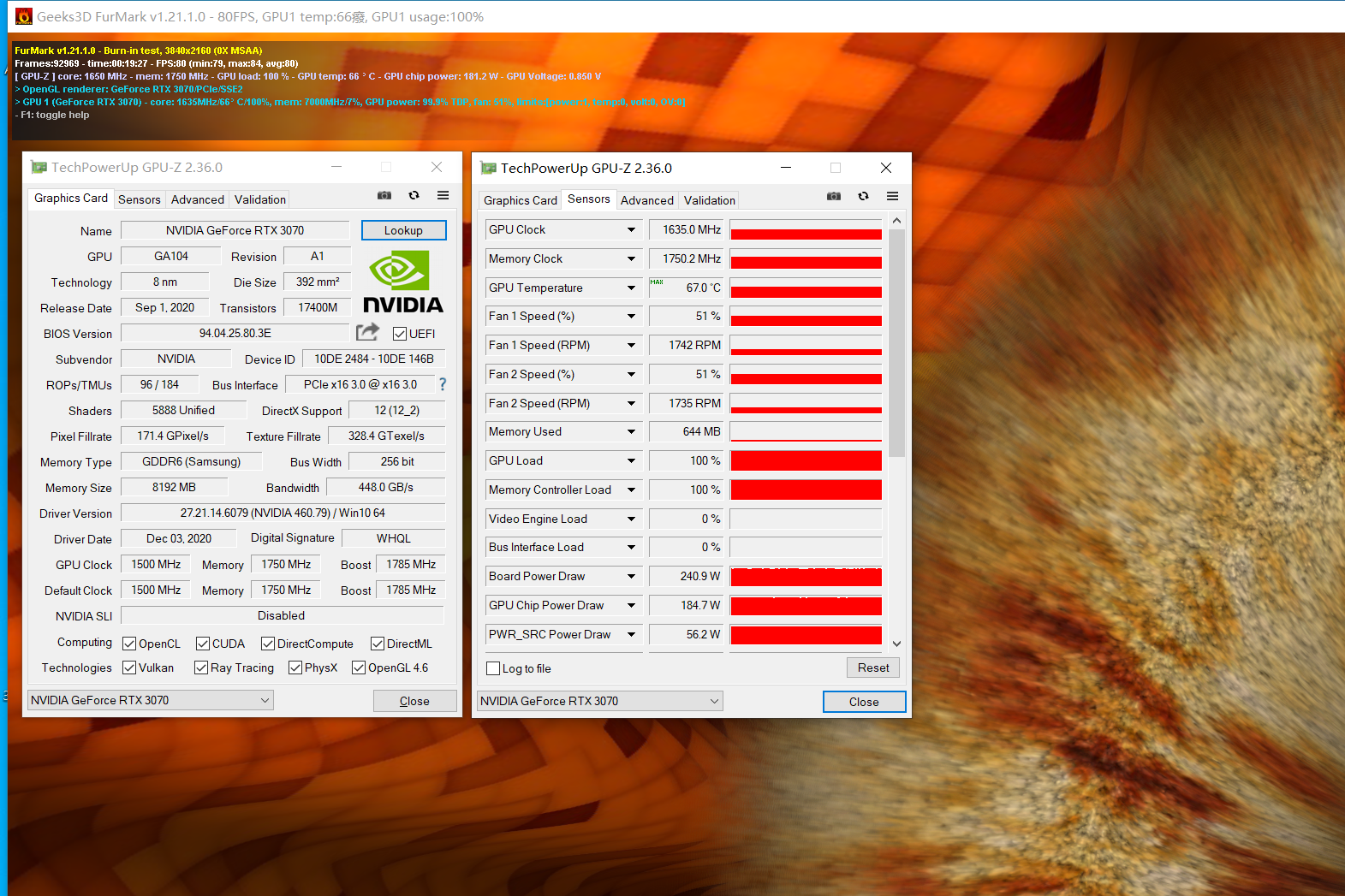Viewport: 1345px width, 896px height.
Task: Toggle the DirectCompute checkbox
Action: coord(268,644)
